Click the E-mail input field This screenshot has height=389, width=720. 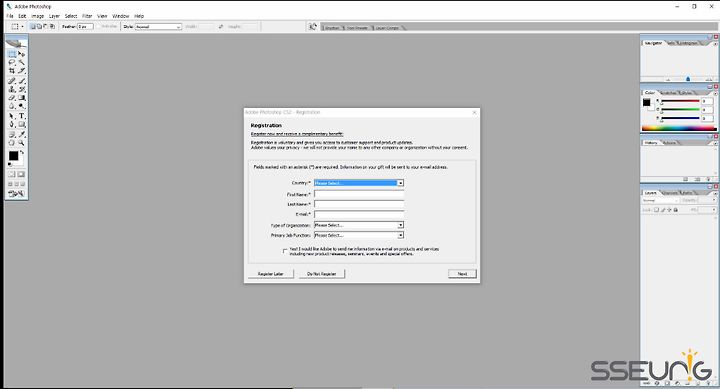coord(359,214)
